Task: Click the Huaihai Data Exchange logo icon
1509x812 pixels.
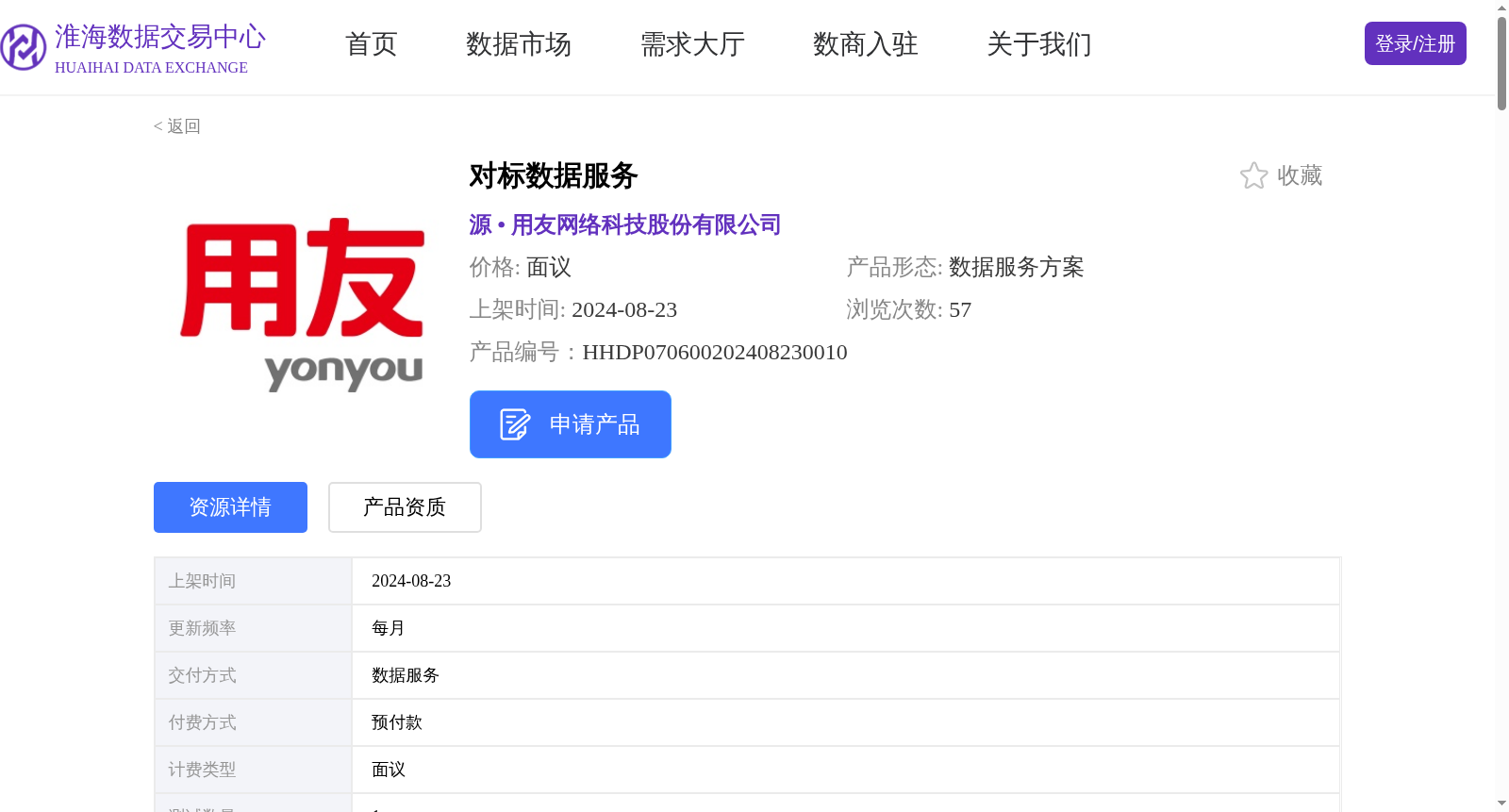Action: tap(24, 47)
